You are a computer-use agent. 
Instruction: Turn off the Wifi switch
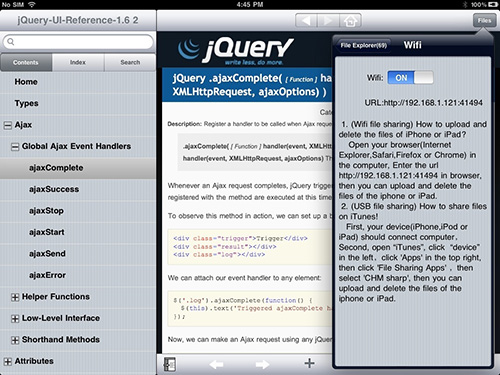point(410,78)
